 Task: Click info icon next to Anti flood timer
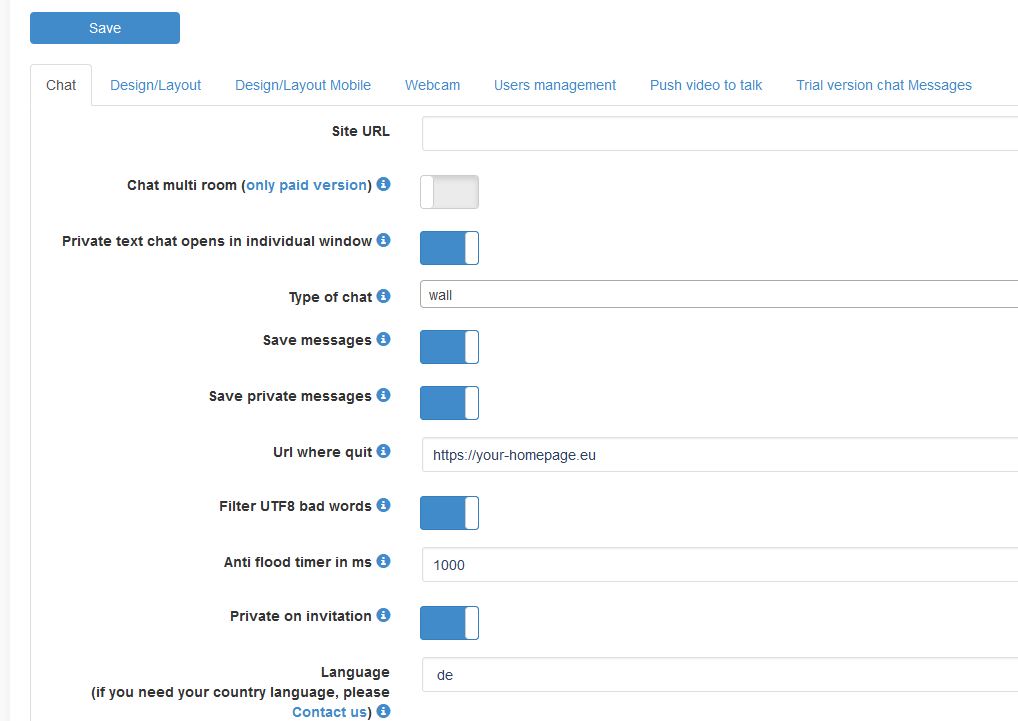(384, 561)
